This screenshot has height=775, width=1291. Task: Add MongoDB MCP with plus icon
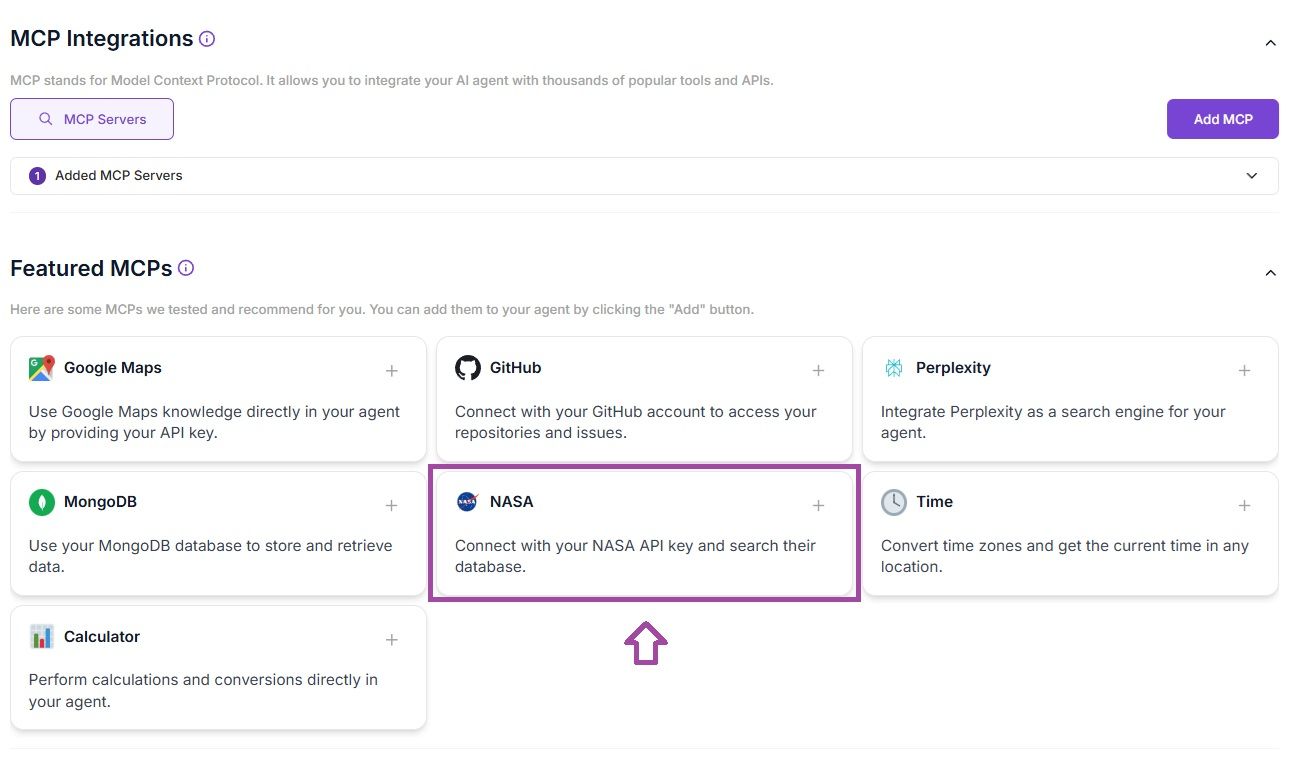(x=392, y=506)
